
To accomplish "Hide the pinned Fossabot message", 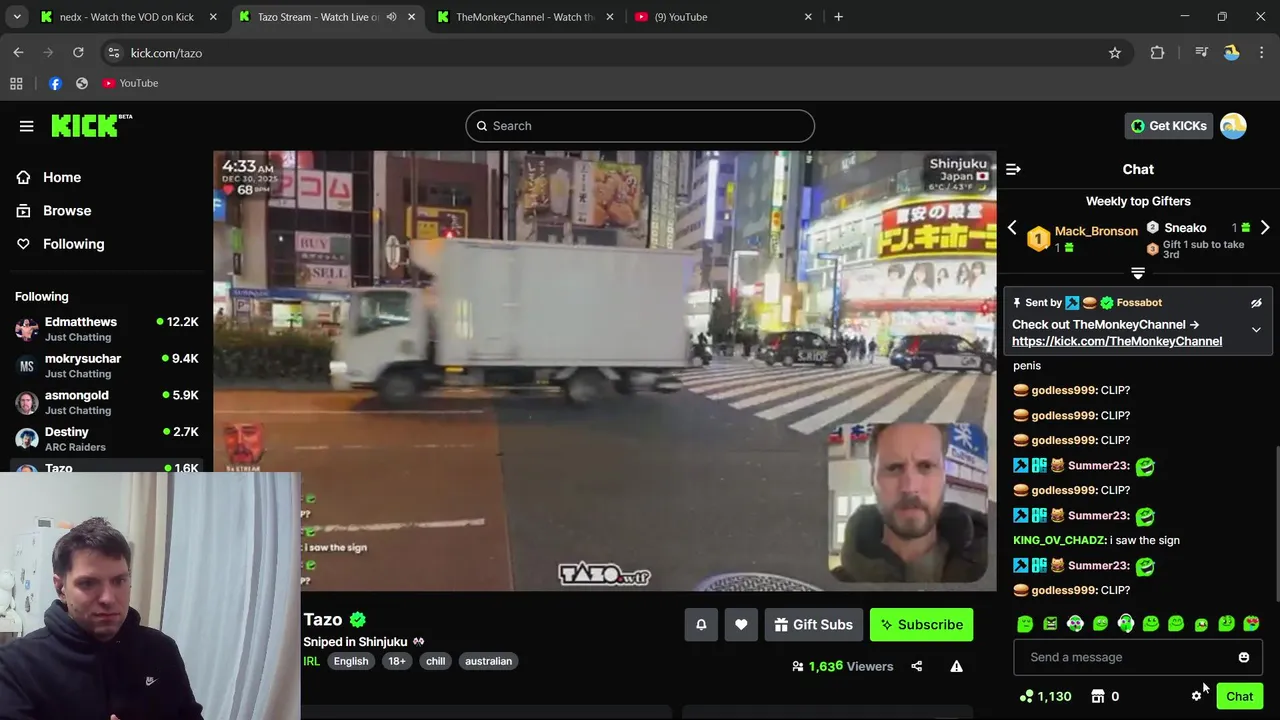I will click(1256, 303).
